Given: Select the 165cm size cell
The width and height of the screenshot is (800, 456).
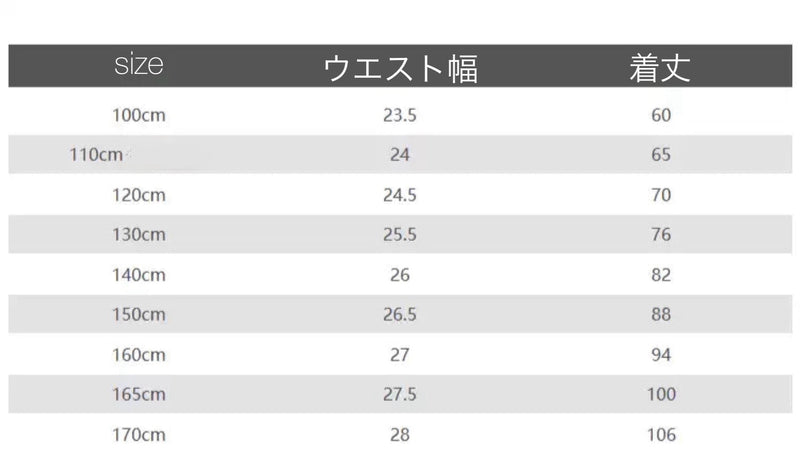Looking at the screenshot, I should [139, 394].
